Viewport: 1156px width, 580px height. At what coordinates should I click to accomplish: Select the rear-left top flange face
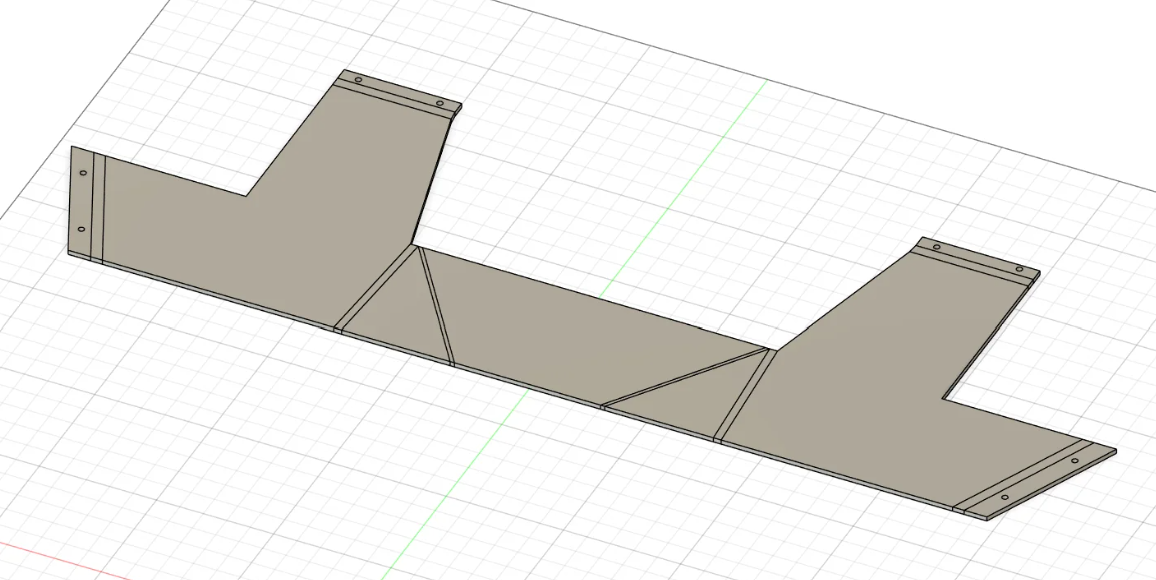[x=399, y=91]
